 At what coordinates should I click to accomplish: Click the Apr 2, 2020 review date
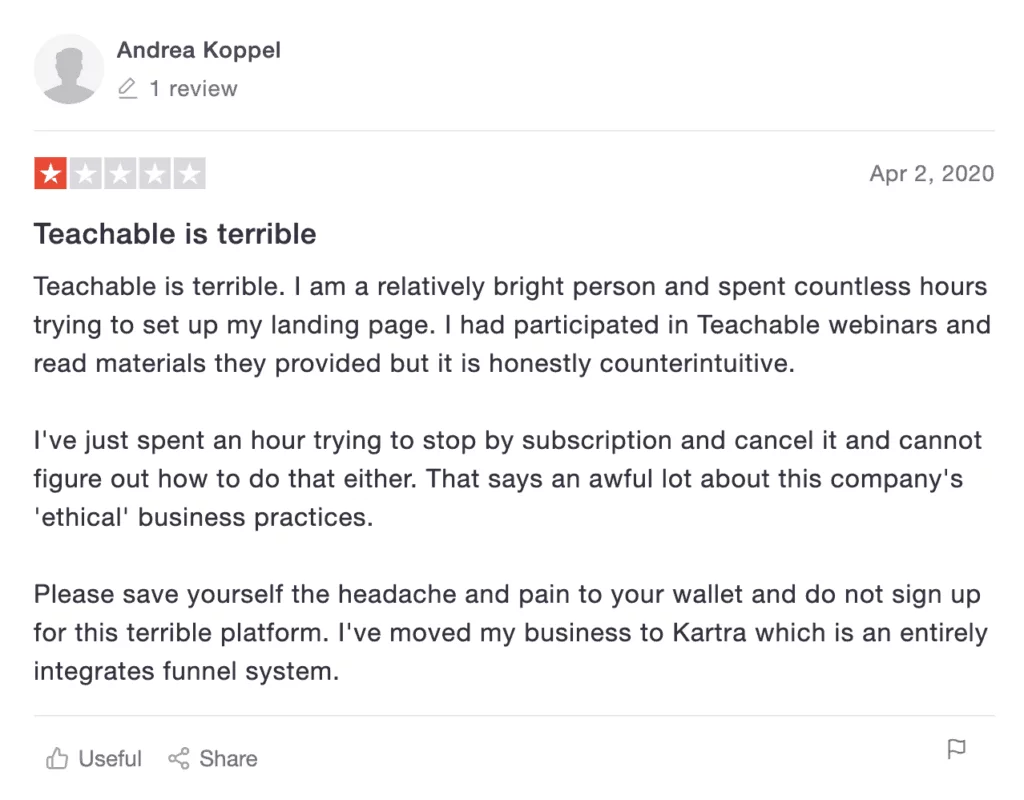coord(932,174)
